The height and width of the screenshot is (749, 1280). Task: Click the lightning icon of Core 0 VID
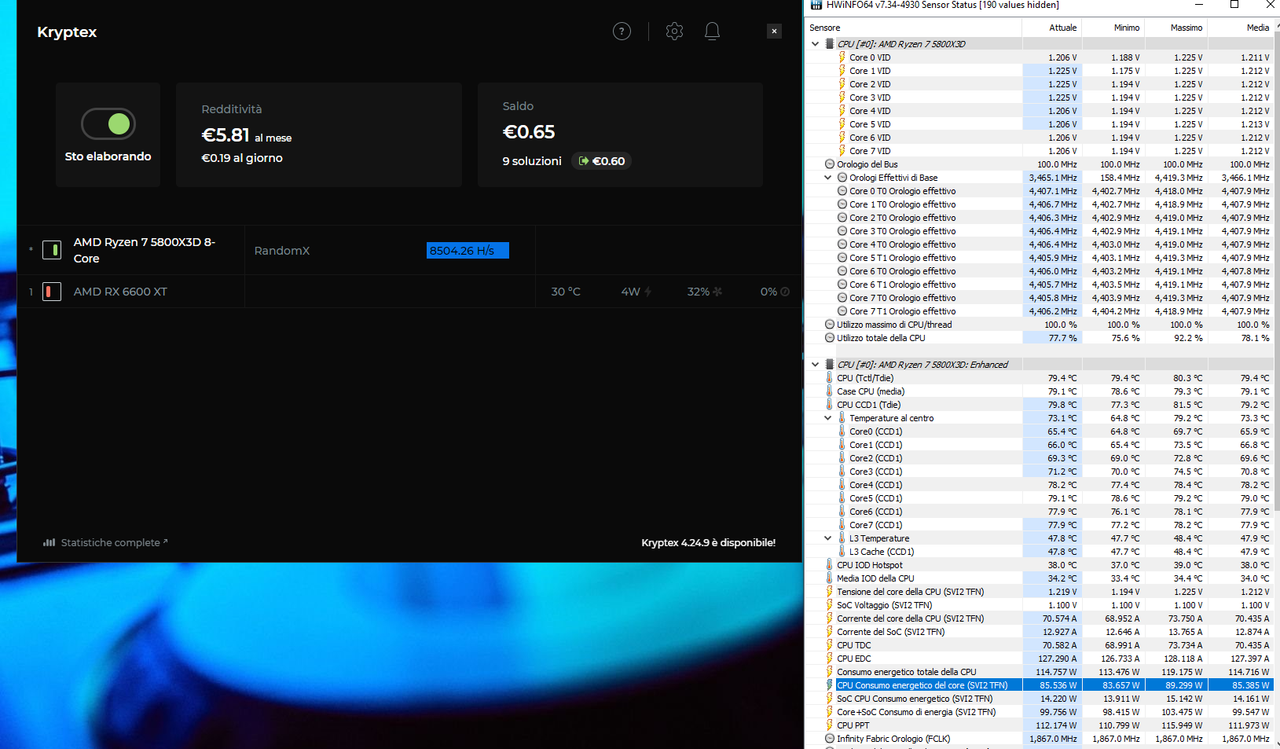(842, 57)
